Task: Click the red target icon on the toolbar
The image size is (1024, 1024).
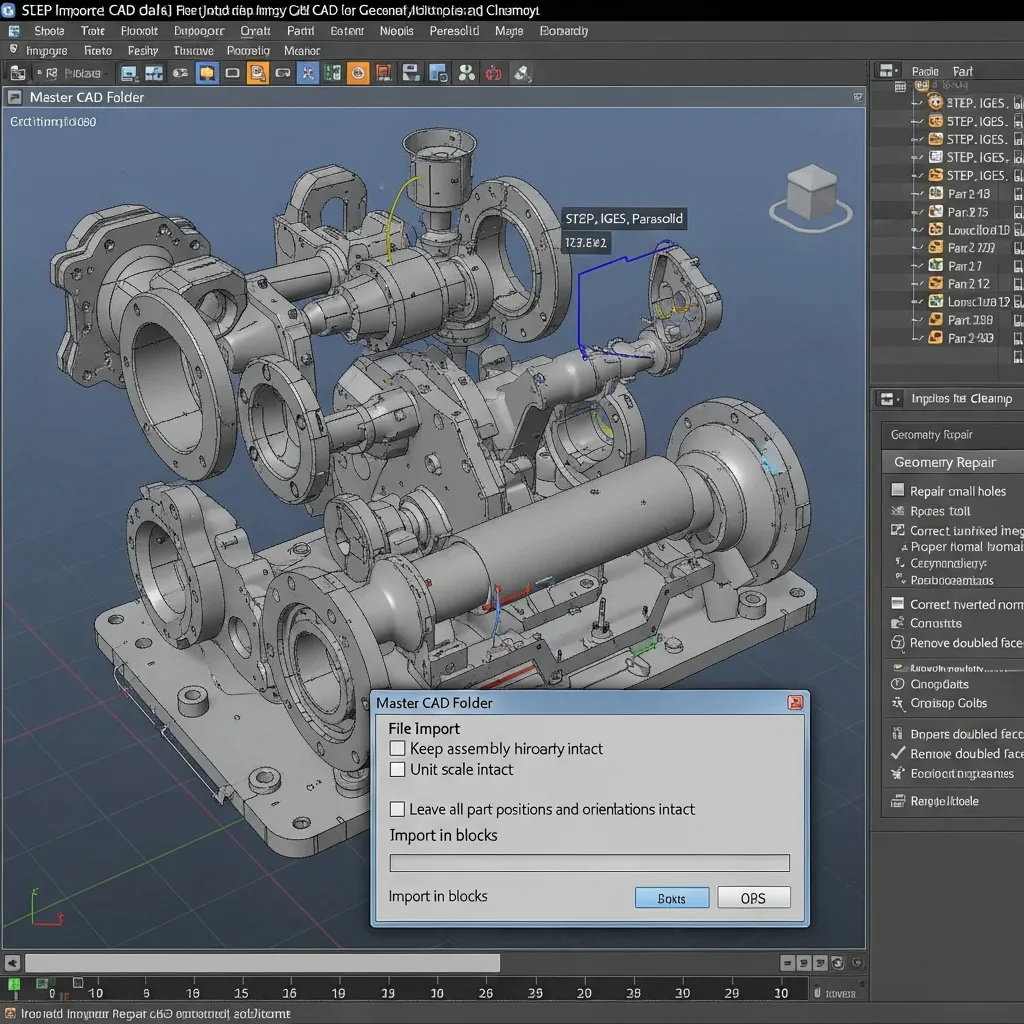Action: point(491,72)
